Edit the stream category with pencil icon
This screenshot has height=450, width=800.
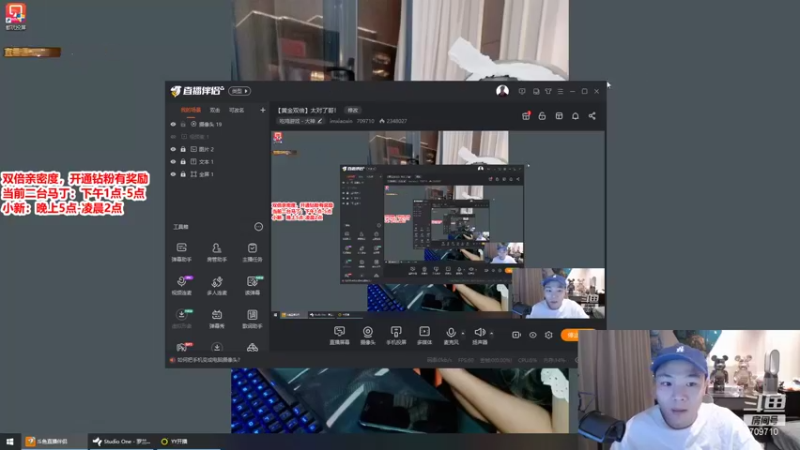tap(320, 121)
